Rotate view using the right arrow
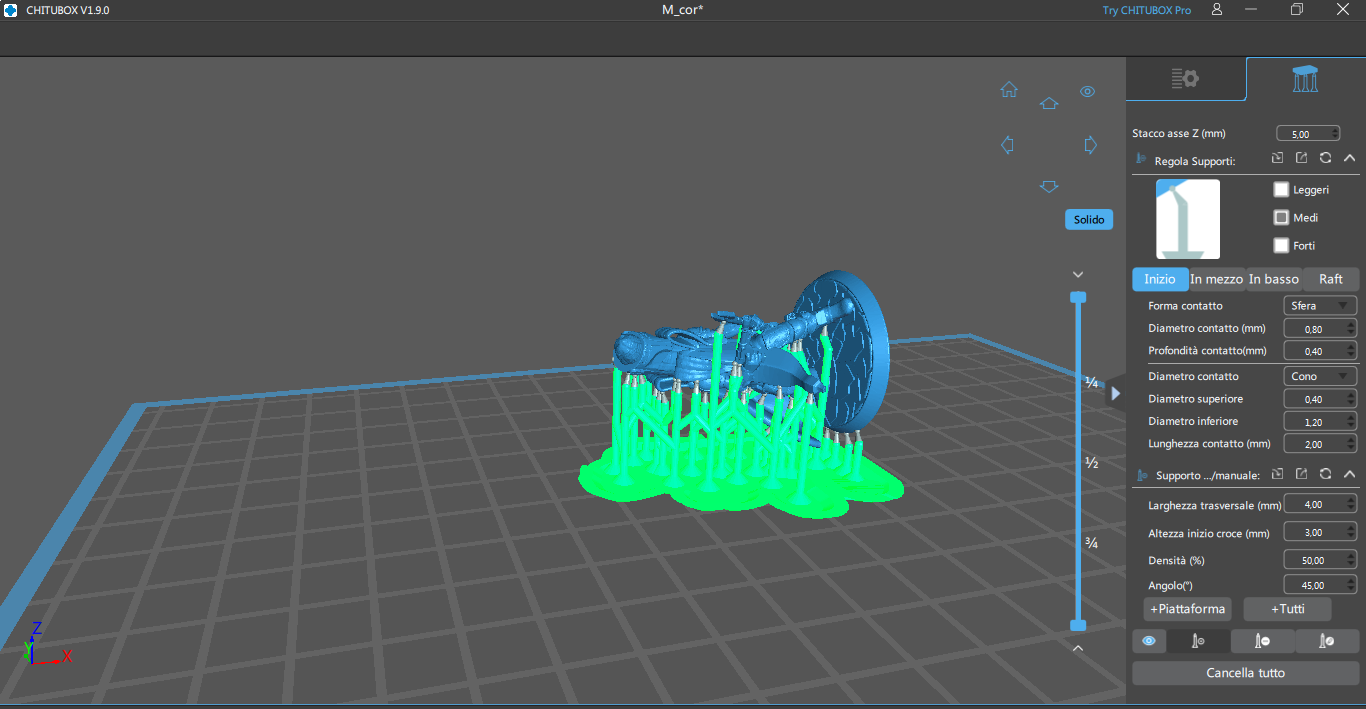Screen dimensions: 1366x709 point(1090,145)
